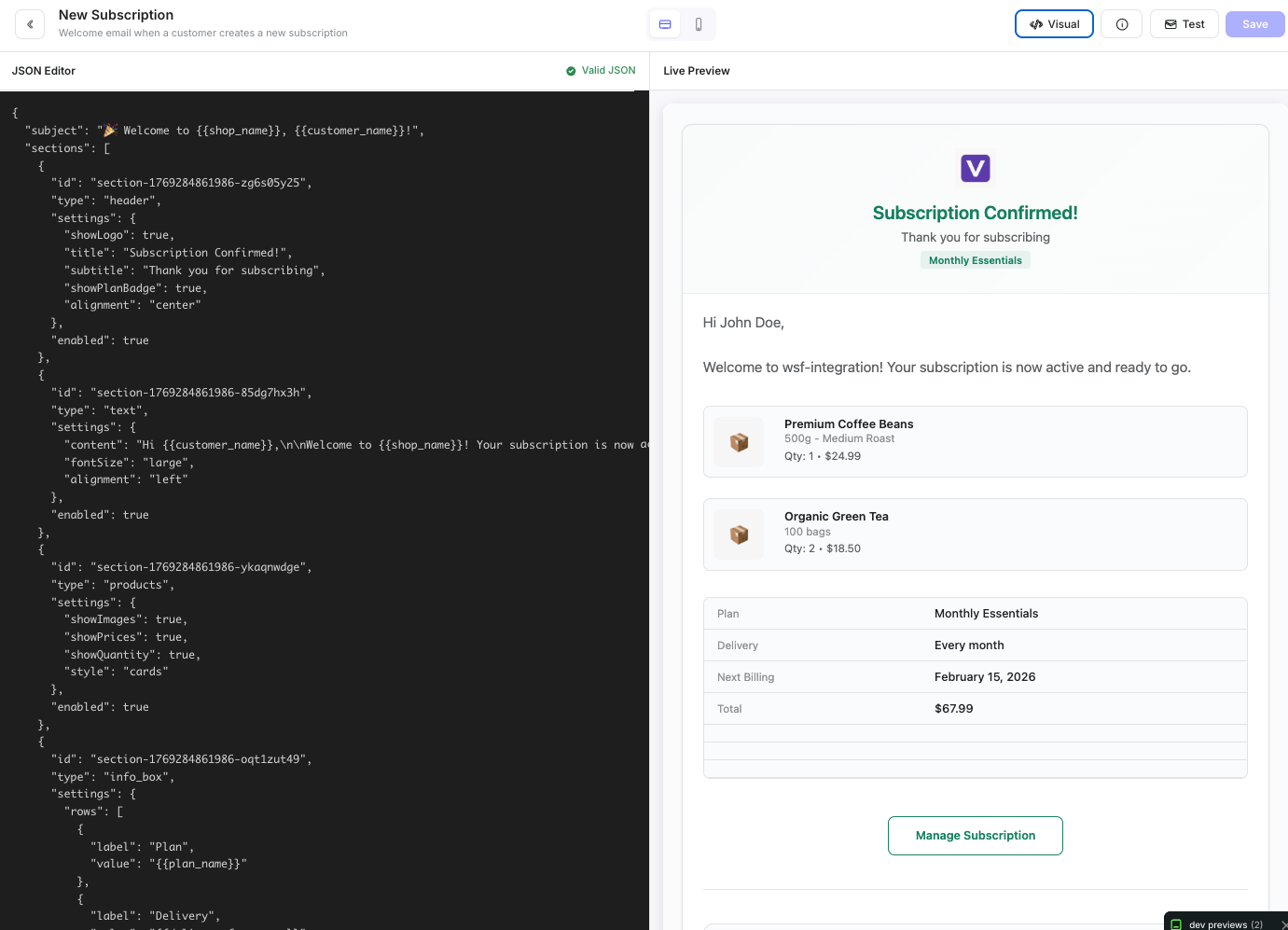Click the Organic Green Tea package icon
This screenshot has height=930, width=1288.
click(739, 534)
